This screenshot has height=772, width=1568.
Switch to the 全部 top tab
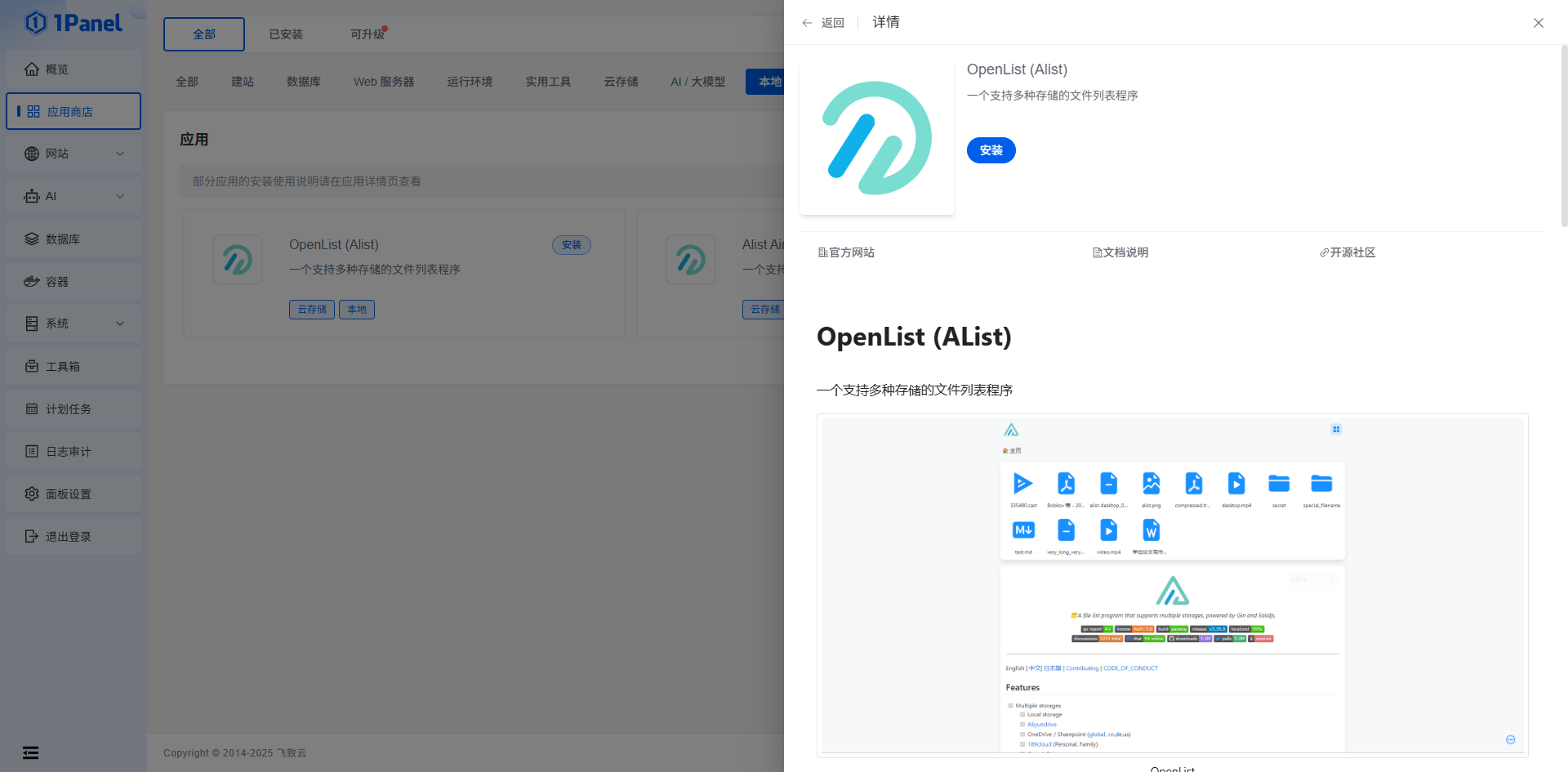(x=204, y=34)
